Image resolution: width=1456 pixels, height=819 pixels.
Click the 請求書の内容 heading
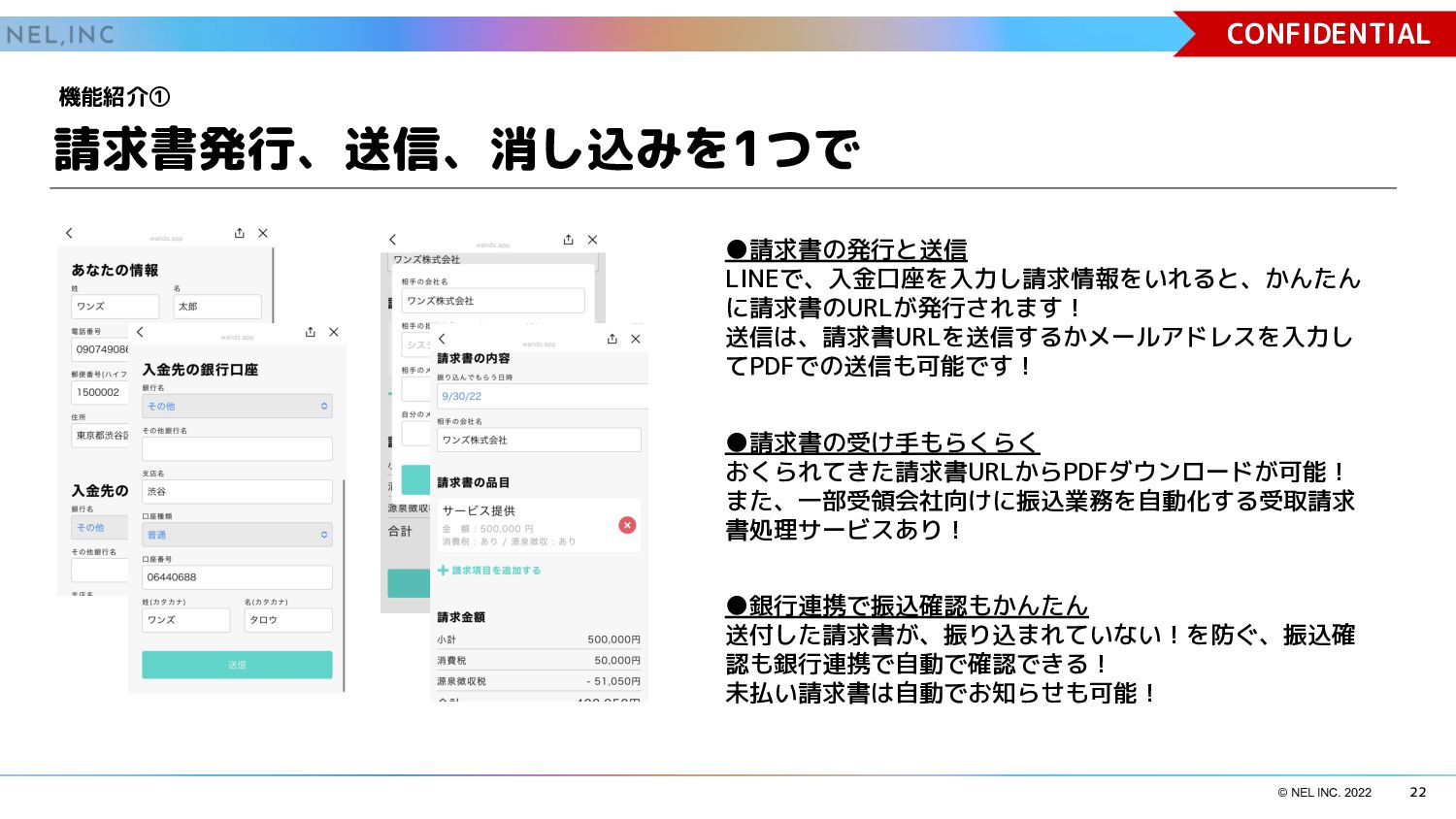coord(474,358)
